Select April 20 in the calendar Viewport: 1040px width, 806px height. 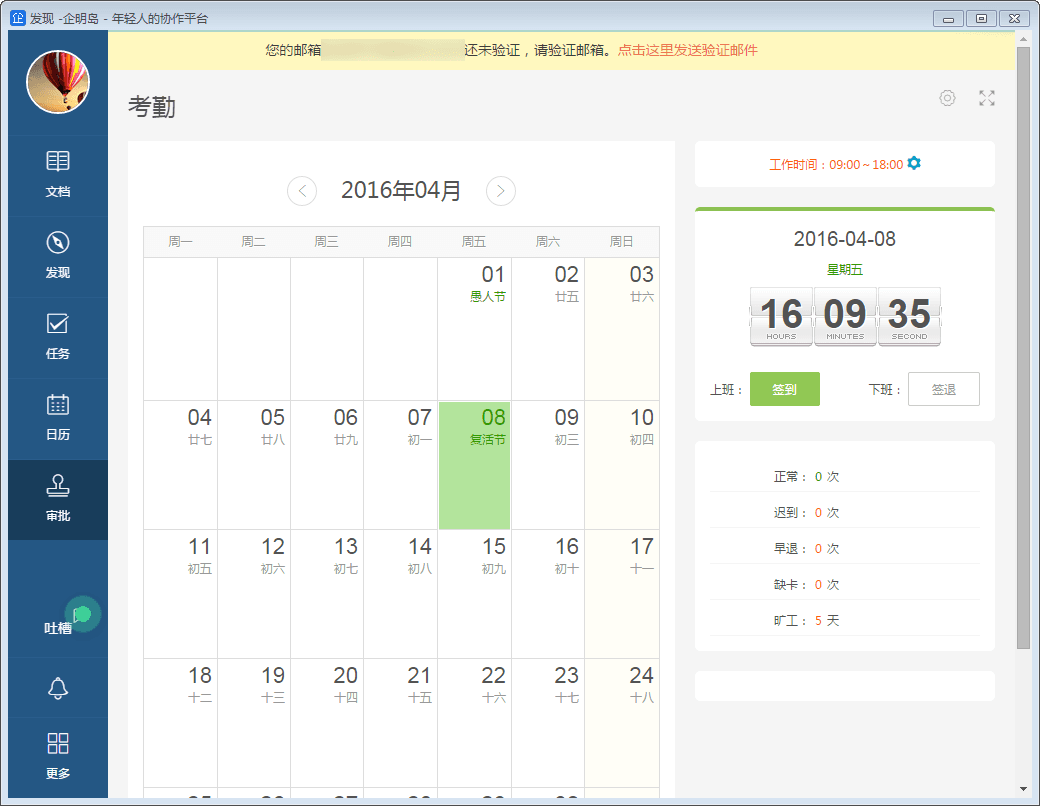pos(327,723)
